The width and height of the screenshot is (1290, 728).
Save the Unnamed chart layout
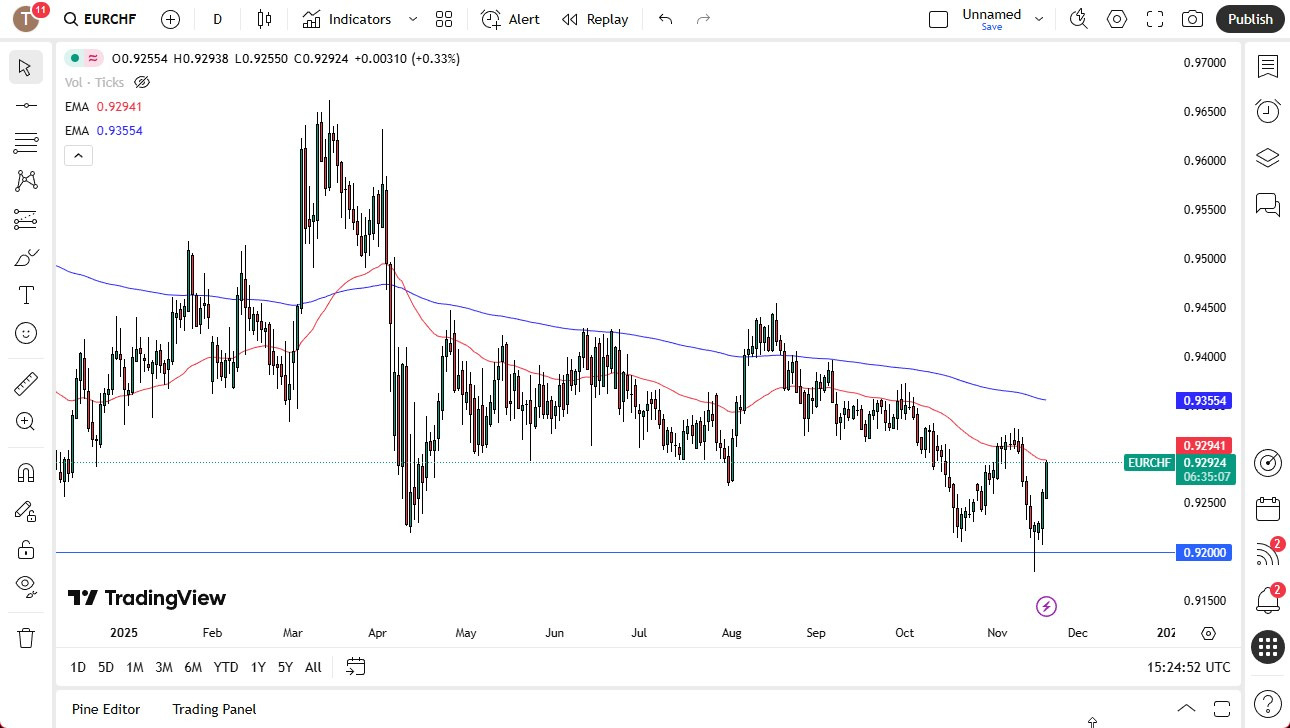coord(991,27)
